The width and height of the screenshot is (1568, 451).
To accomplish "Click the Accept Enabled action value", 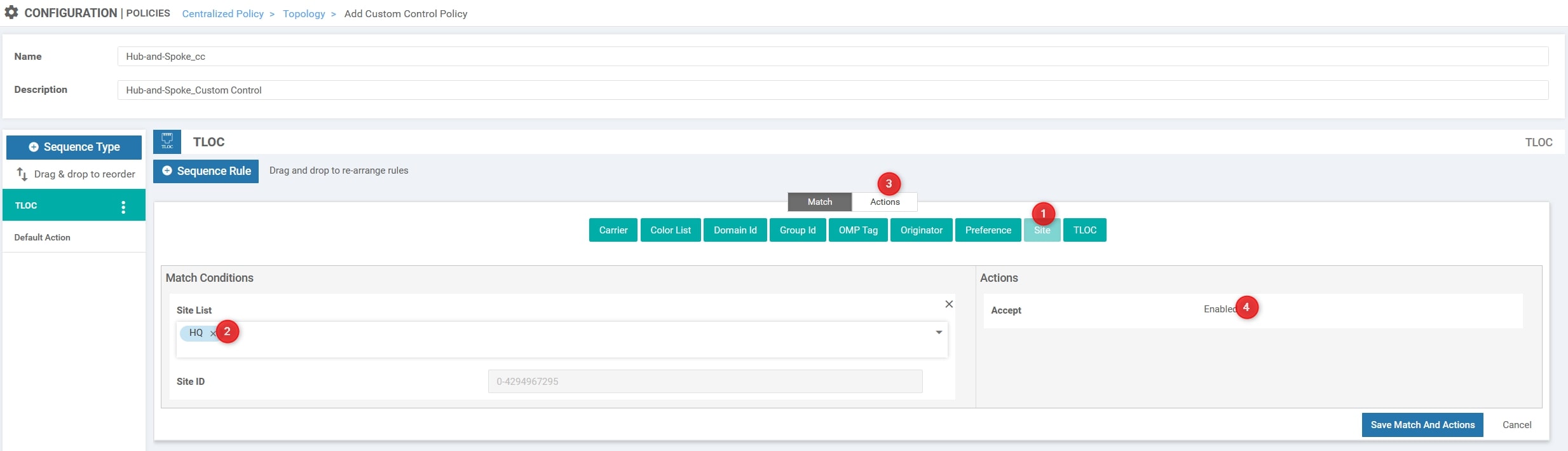I will point(1220,309).
